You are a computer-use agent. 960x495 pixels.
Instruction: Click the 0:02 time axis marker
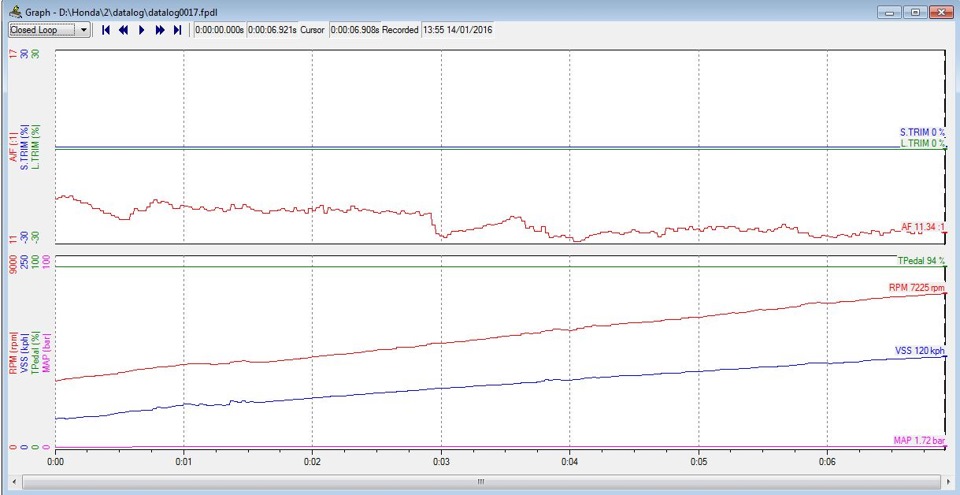click(x=312, y=461)
